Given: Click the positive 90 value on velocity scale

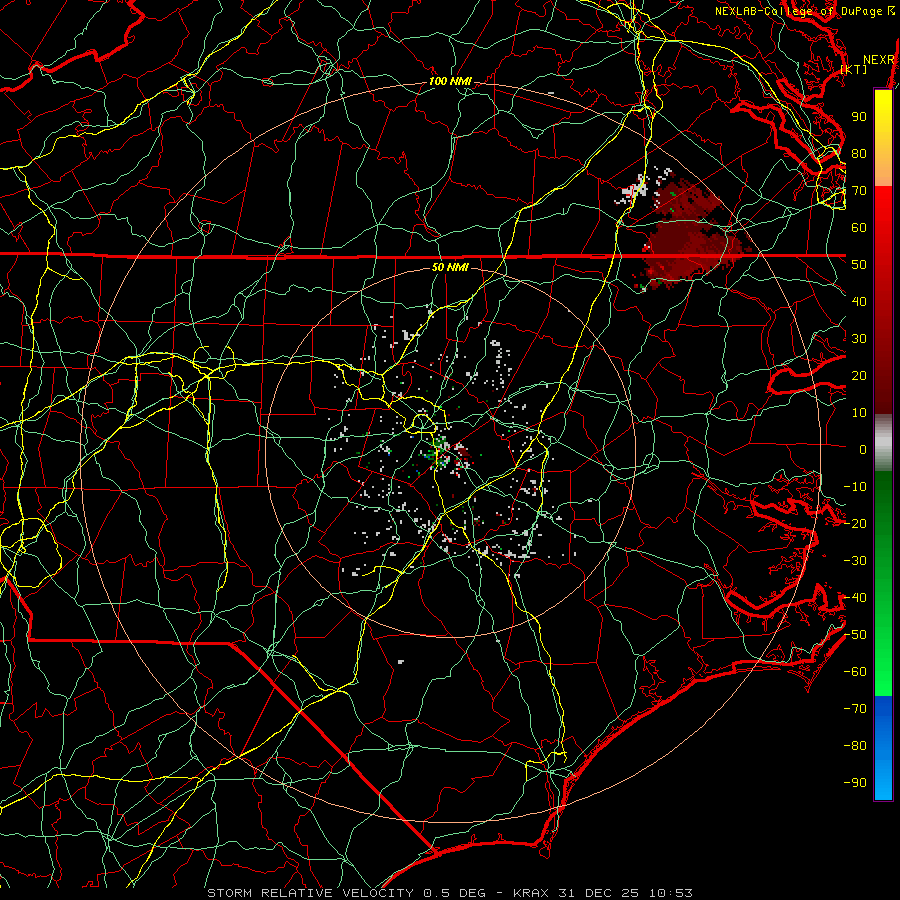Looking at the screenshot, I should (859, 117).
